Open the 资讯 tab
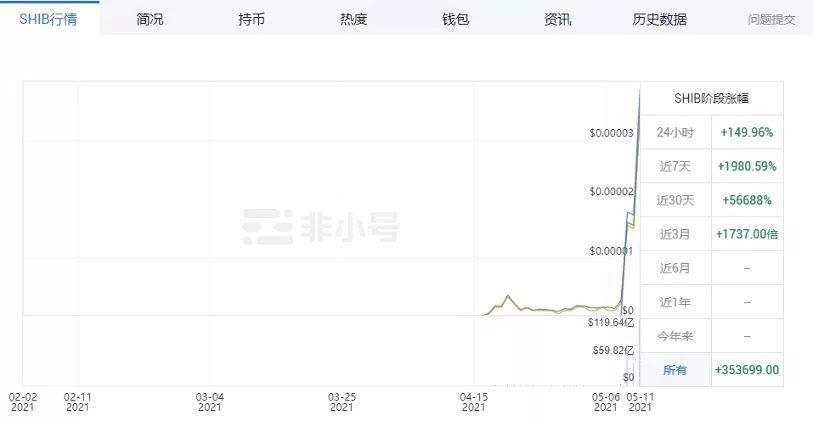The image size is (813, 421). point(558,20)
